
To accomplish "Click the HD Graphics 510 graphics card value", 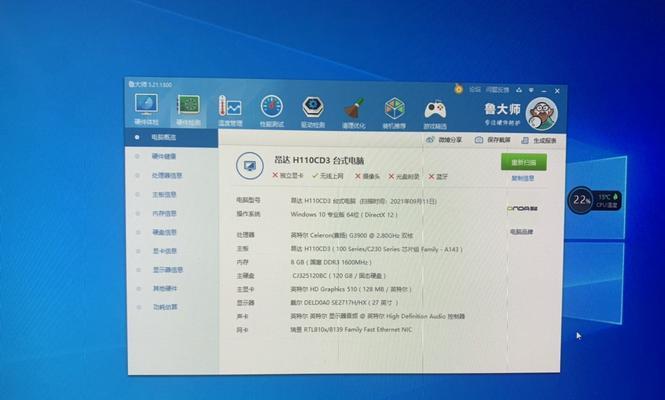I will 351,290.
